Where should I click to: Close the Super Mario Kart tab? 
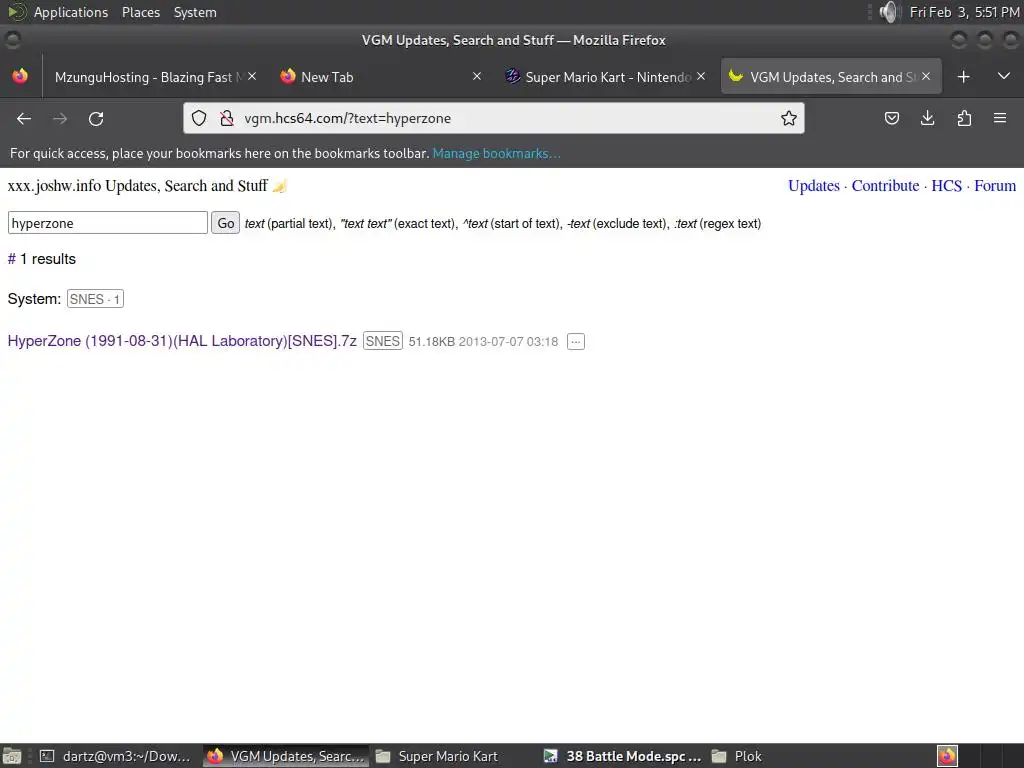[701, 76]
